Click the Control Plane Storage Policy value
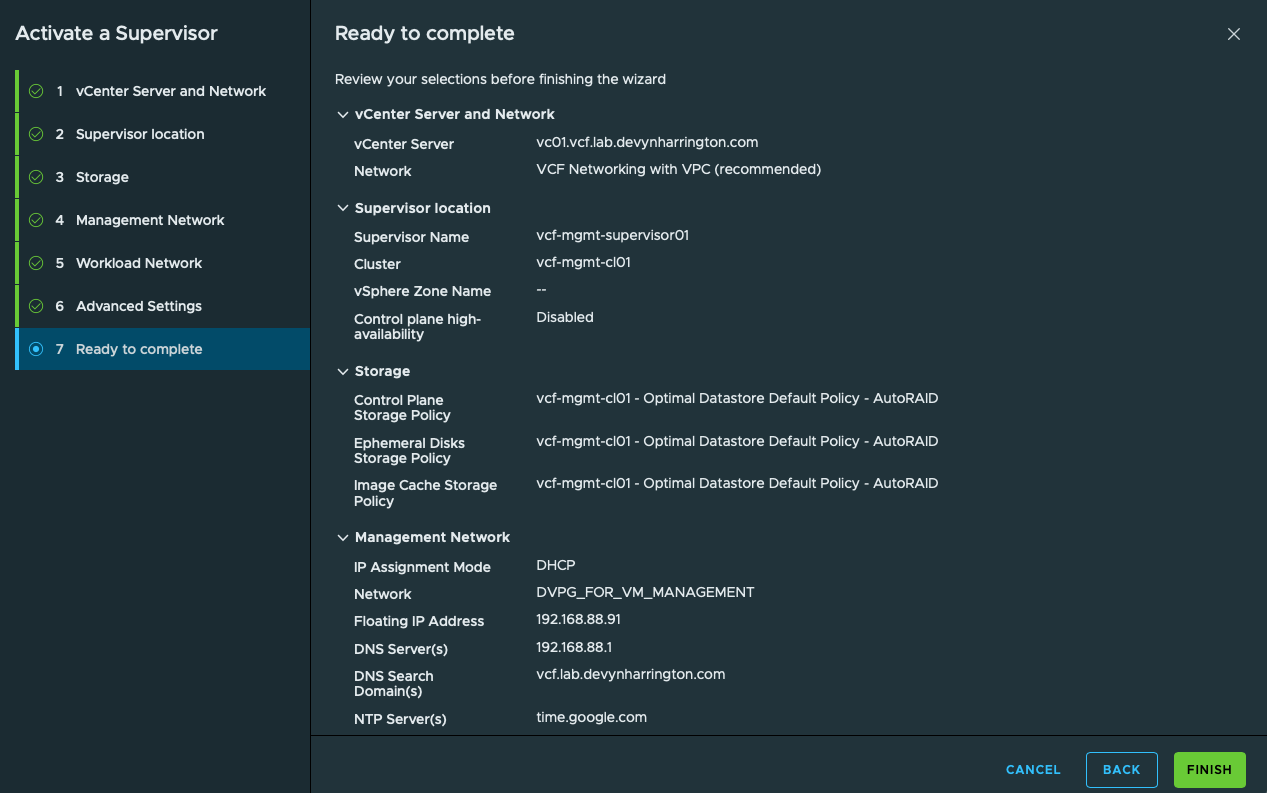 (737, 398)
